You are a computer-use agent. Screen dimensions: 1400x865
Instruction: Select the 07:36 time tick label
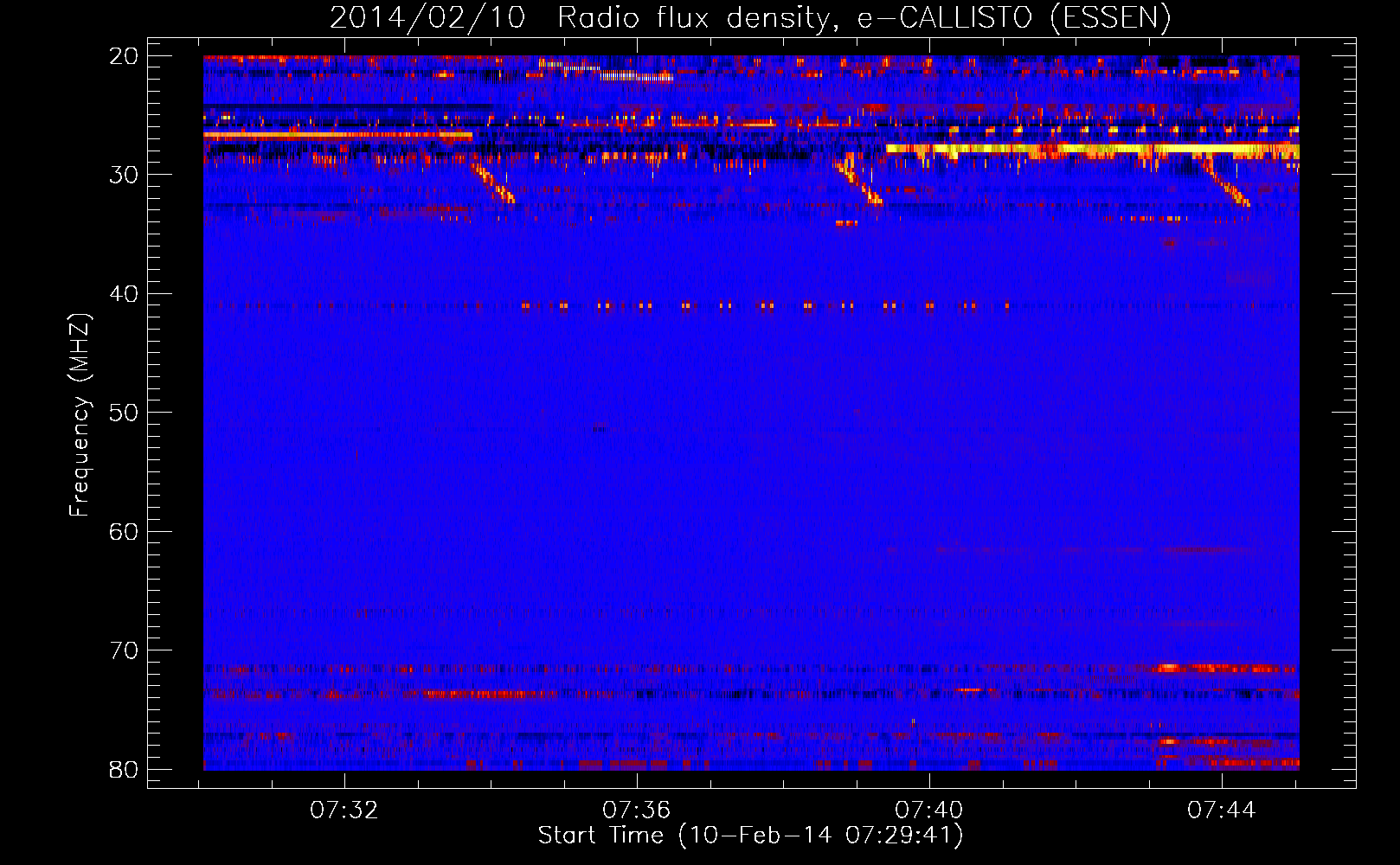[637, 810]
